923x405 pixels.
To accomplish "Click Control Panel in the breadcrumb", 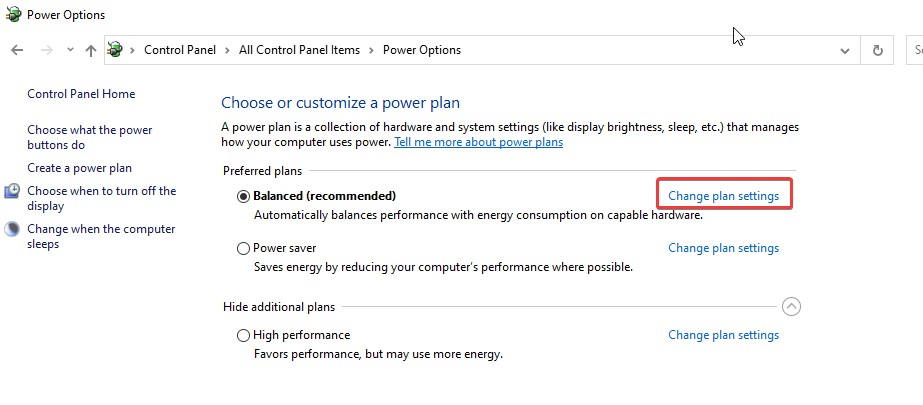I will pyautogui.click(x=180, y=50).
